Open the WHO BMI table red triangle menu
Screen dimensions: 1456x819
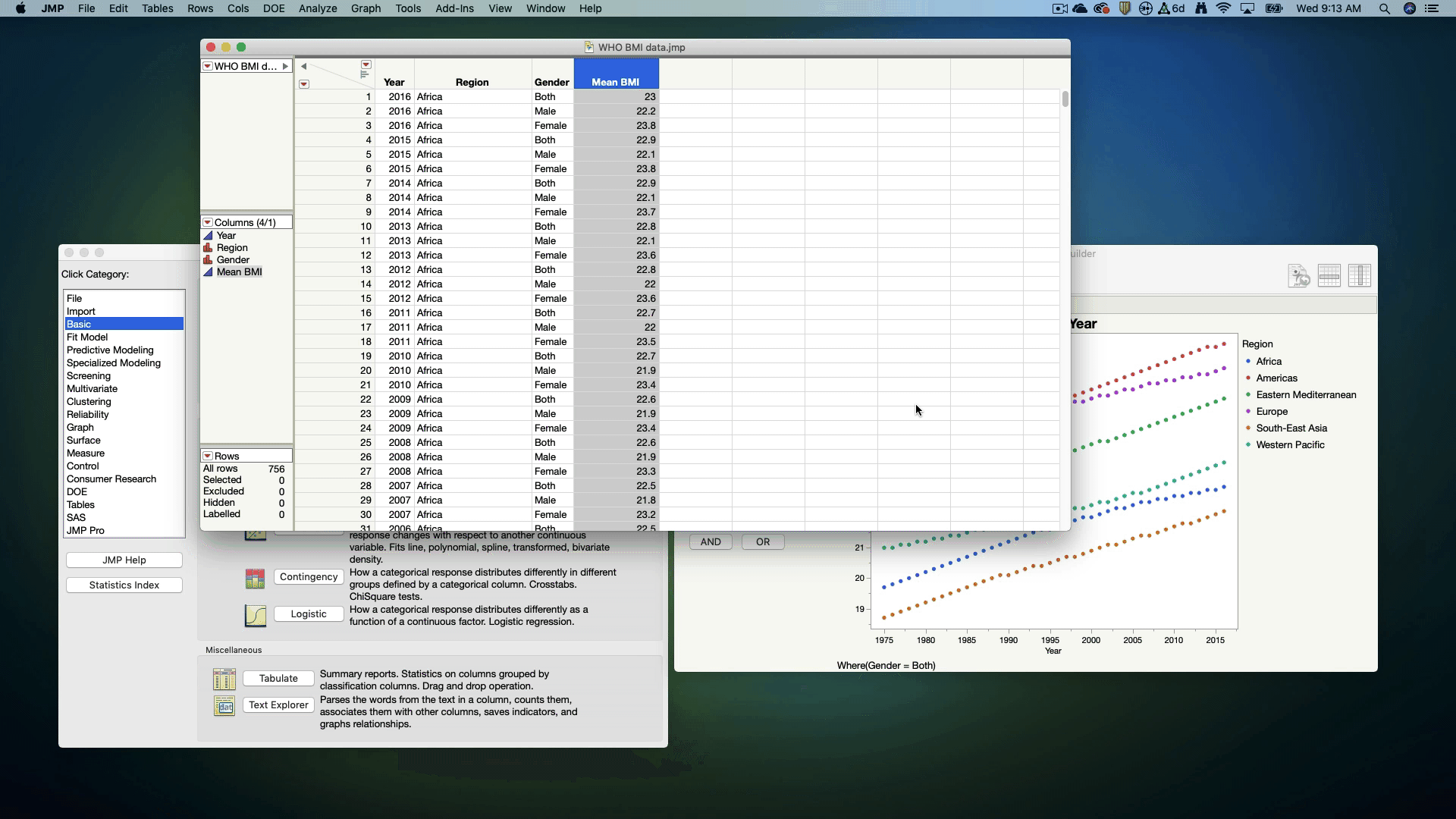point(207,67)
